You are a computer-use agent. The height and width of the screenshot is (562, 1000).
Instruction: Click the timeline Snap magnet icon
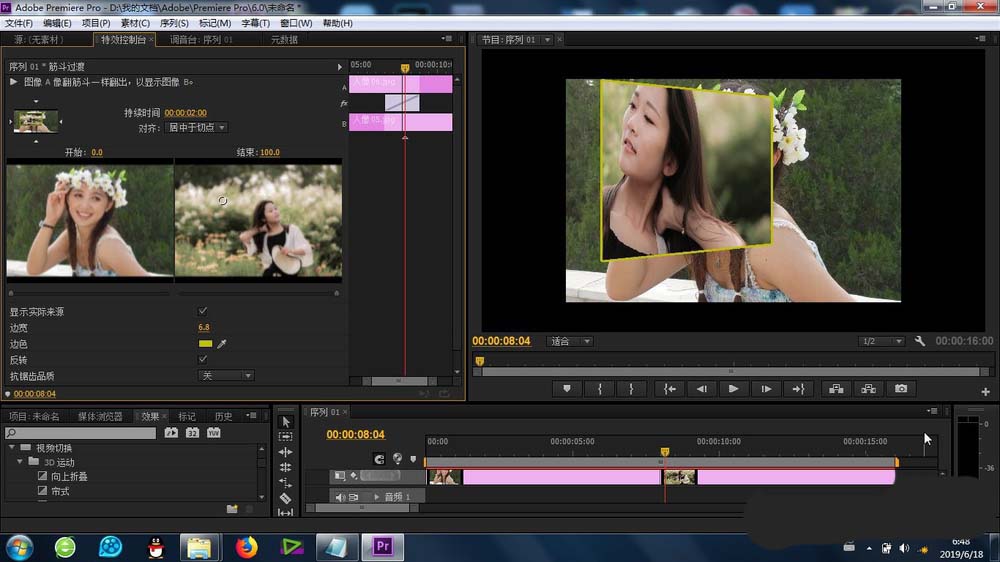379,459
